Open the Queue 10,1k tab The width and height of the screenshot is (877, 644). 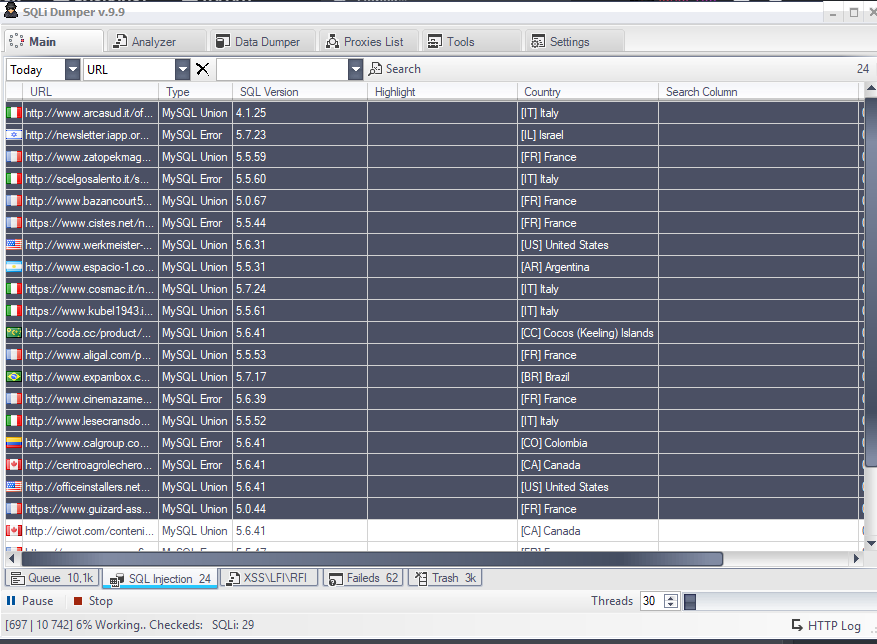(x=53, y=578)
